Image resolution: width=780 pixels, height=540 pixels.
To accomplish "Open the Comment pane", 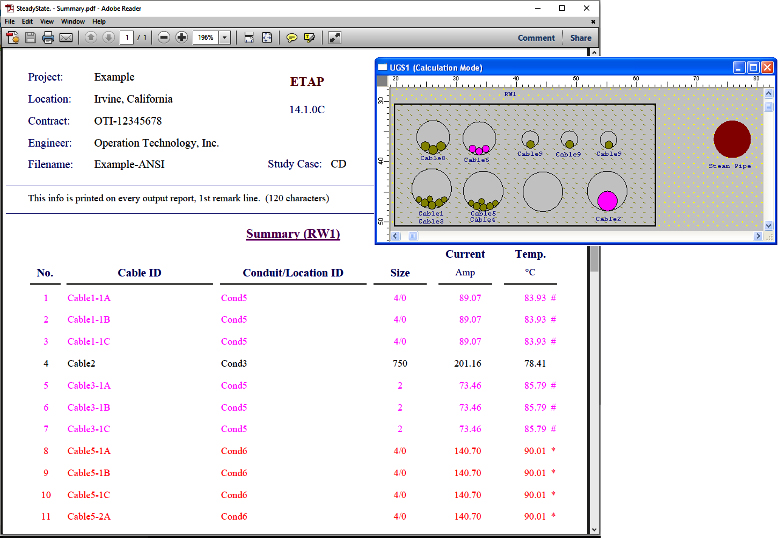I will (536, 38).
